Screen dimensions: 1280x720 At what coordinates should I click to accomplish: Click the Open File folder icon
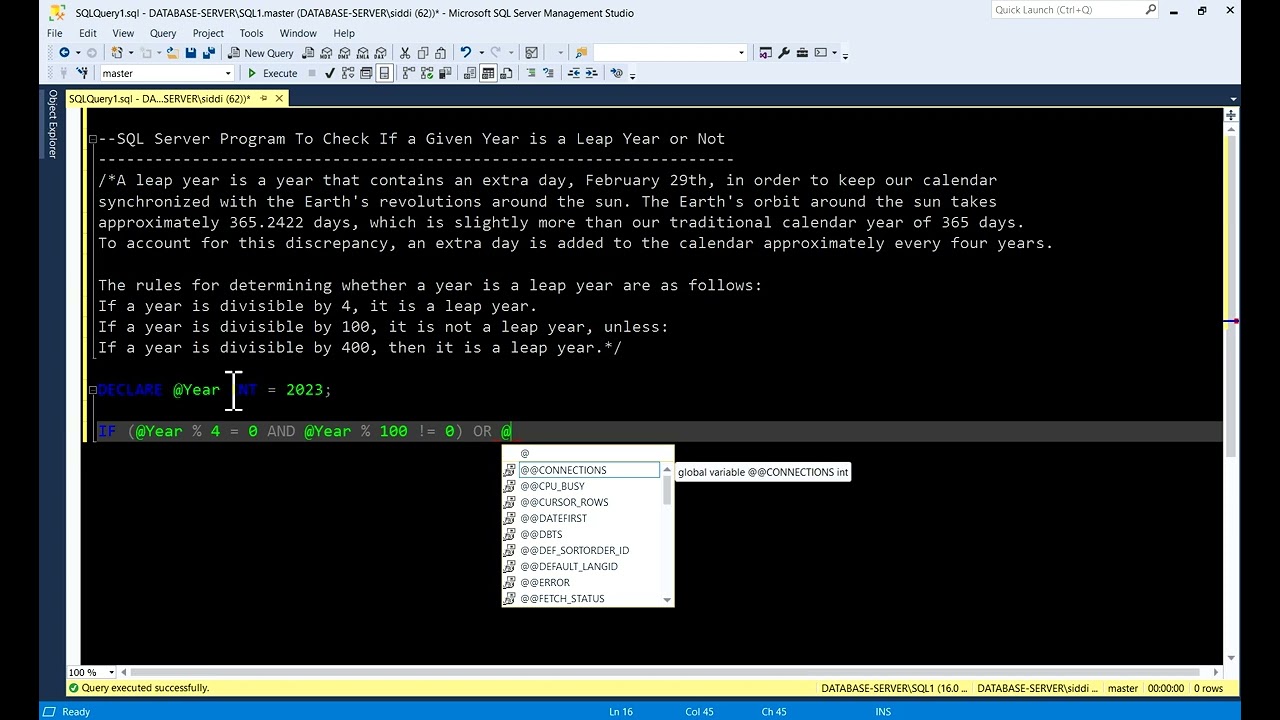pyautogui.click(x=172, y=52)
